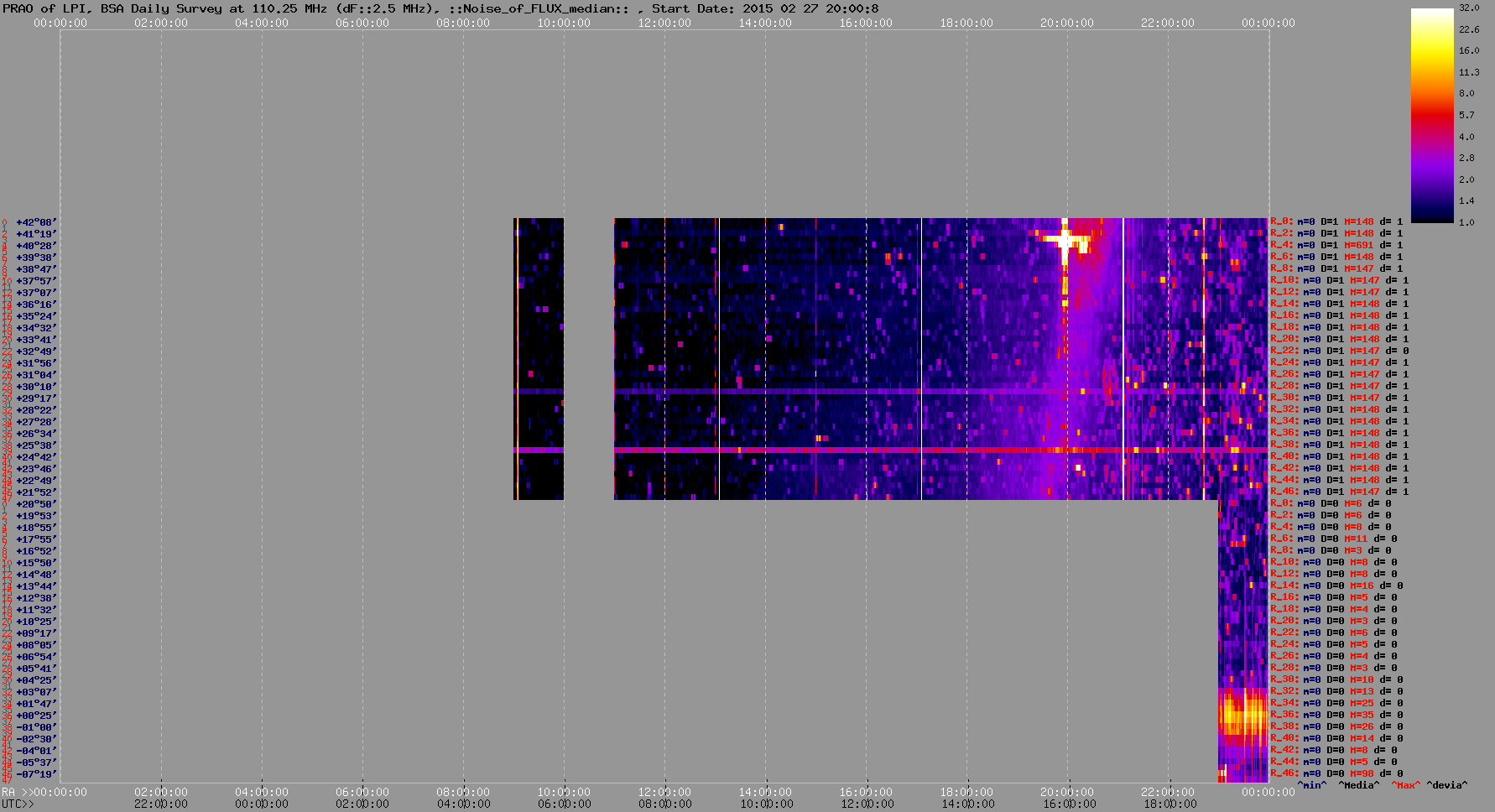The image size is (1495, 812).
Task: Select declination label '+40°28''
Action: click(36, 246)
